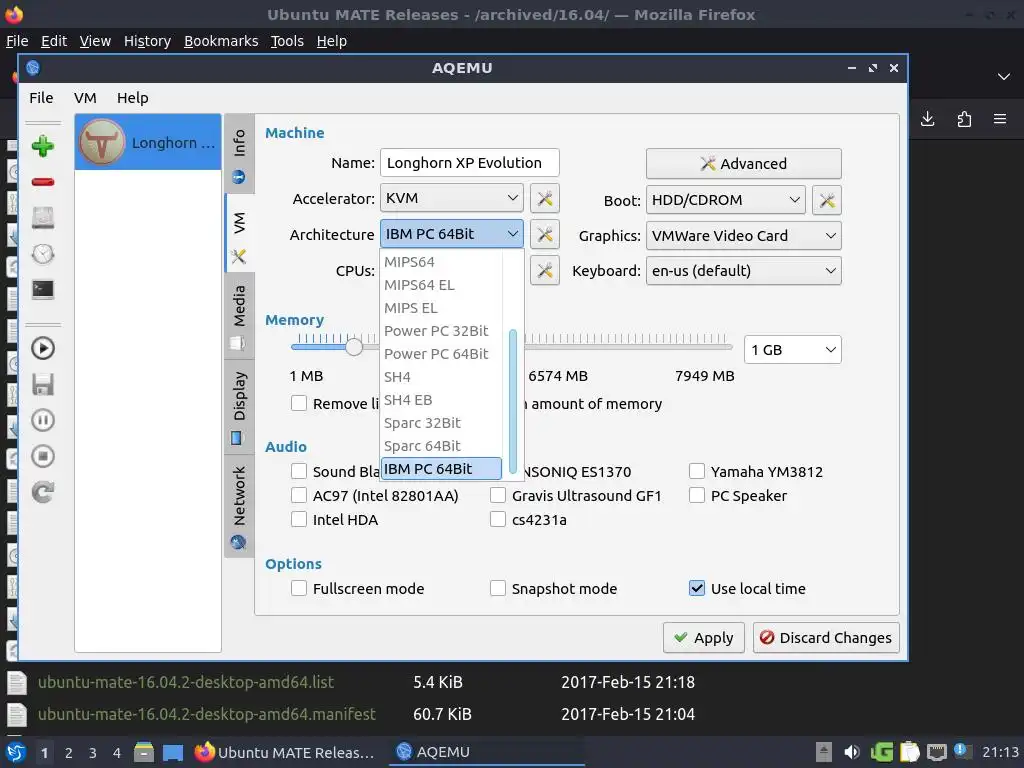The image size is (1024, 768).
Task: Click the show desktop icon in taskbar
Action: (172, 752)
